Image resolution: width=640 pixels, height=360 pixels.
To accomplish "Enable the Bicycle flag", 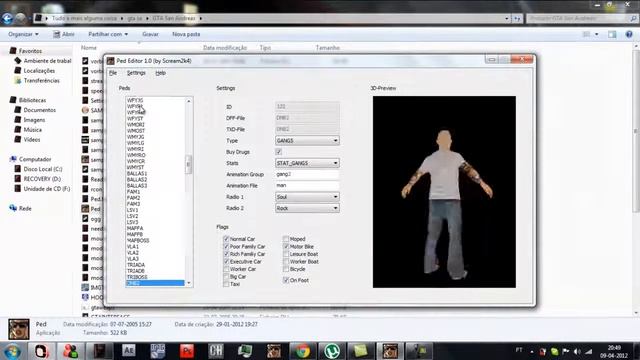I will click(x=286, y=269).
